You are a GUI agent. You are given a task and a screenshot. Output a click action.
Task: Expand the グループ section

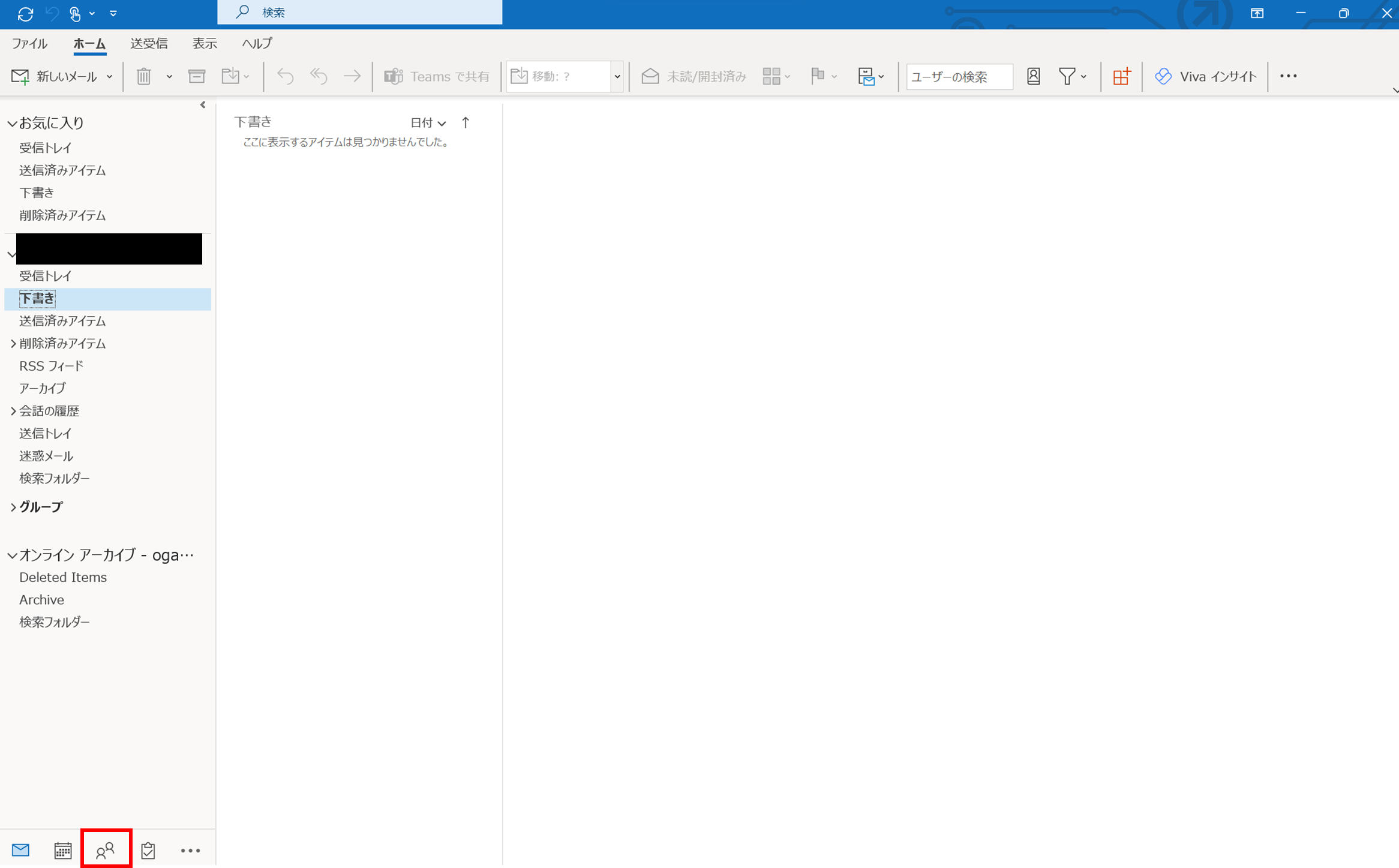[x=13, y=507]
